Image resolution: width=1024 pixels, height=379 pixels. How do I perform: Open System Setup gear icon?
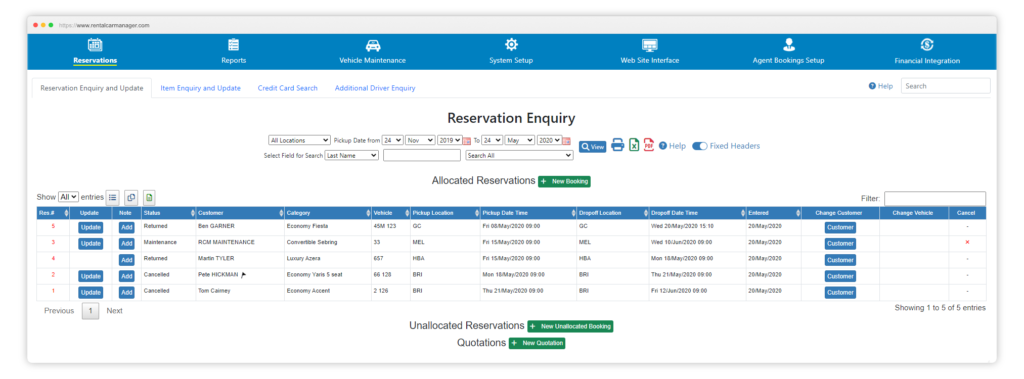pos(511,44)
